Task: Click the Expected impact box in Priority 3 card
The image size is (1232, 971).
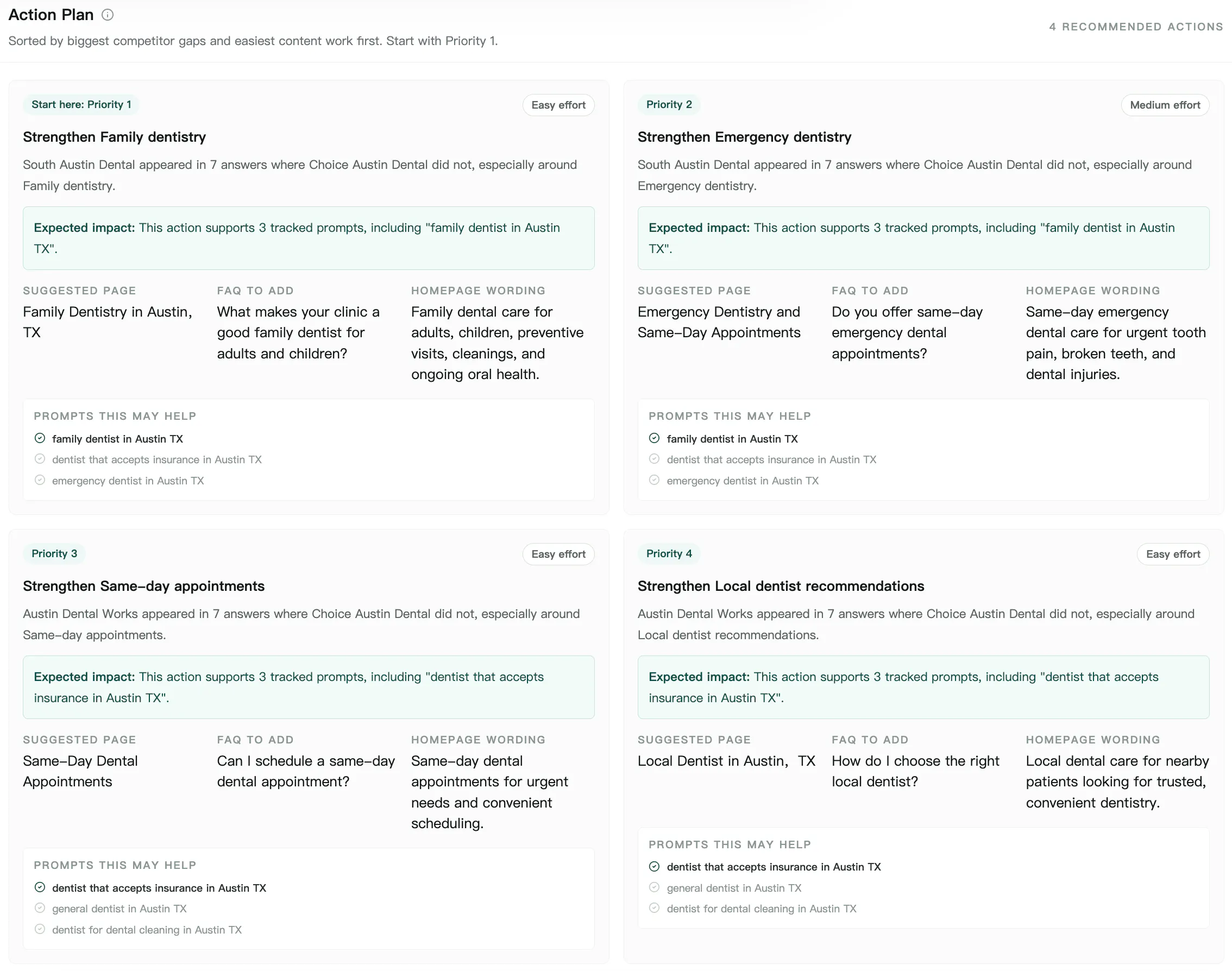Action: tap(309, 688)
